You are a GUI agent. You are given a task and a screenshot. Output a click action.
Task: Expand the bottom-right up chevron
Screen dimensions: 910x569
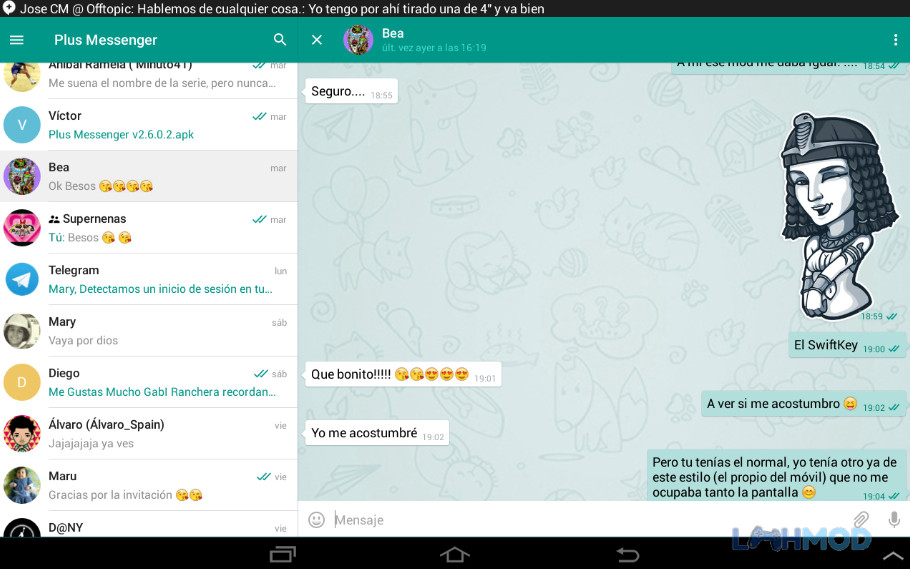coord(894,556)
